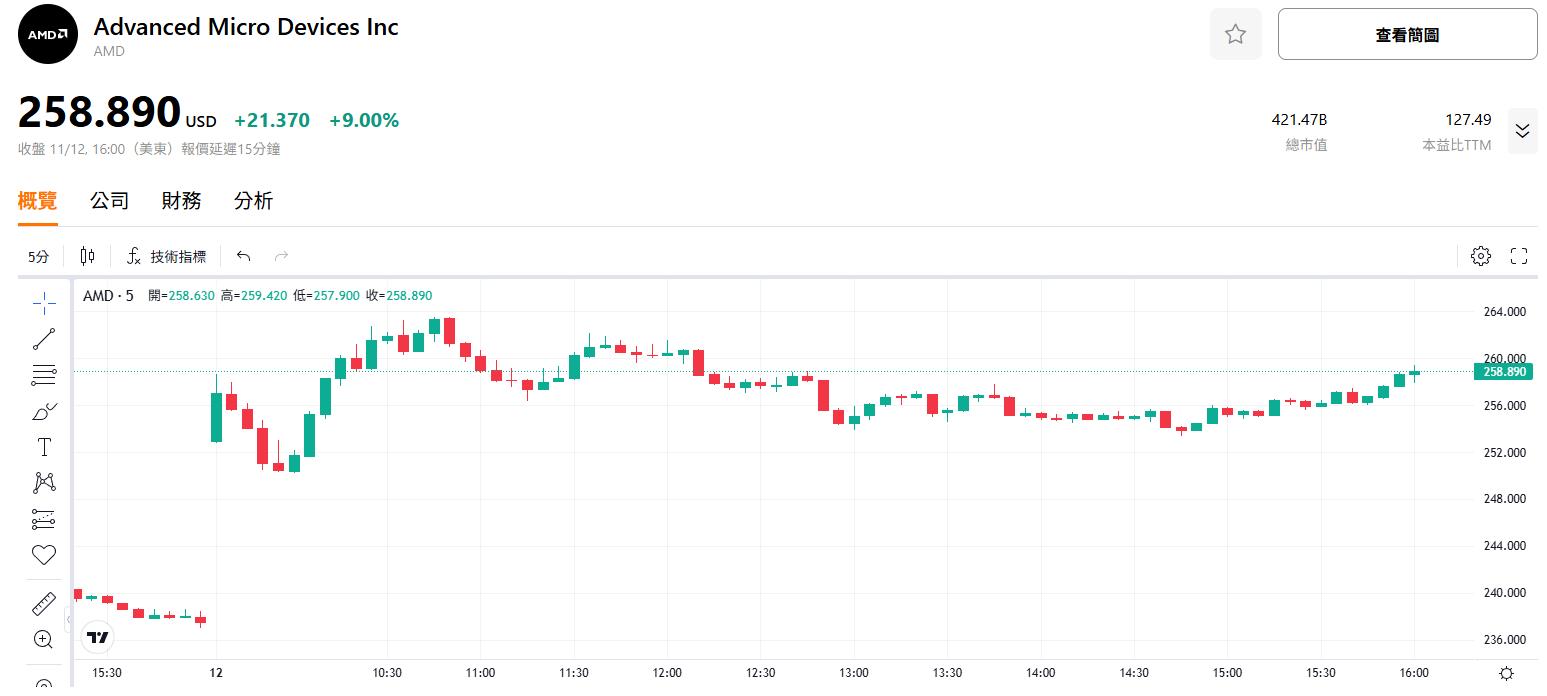Open the candlestick chart style menu

[x=88, y=256]
